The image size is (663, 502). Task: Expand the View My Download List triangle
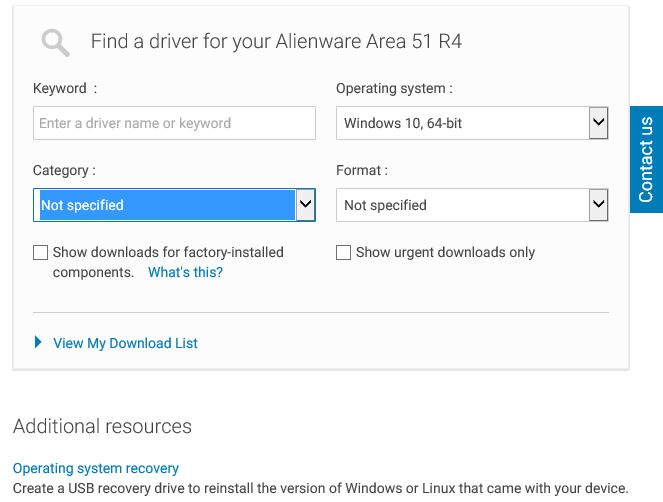[x=38, y=342]
